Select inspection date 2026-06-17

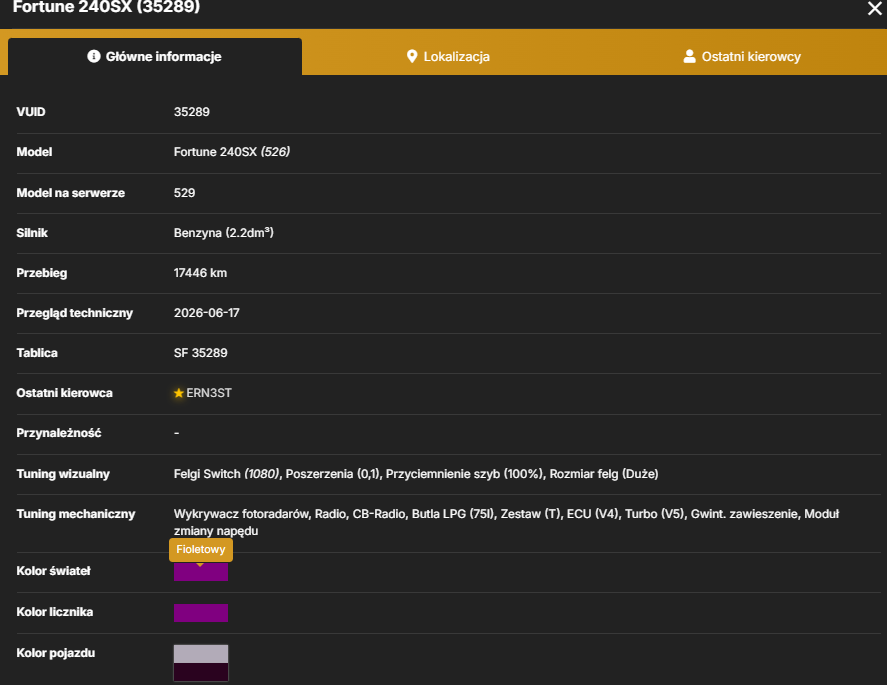point(206,313)
